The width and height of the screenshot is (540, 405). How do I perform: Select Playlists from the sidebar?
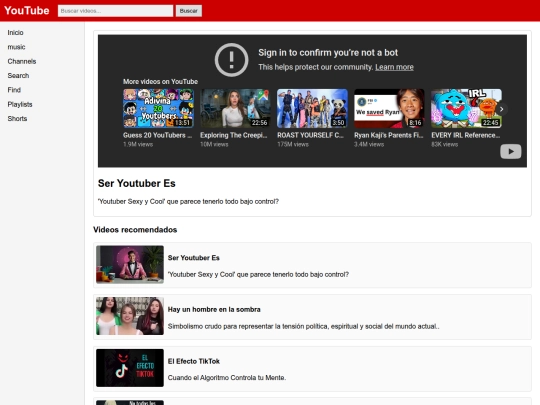pos(20,104)
